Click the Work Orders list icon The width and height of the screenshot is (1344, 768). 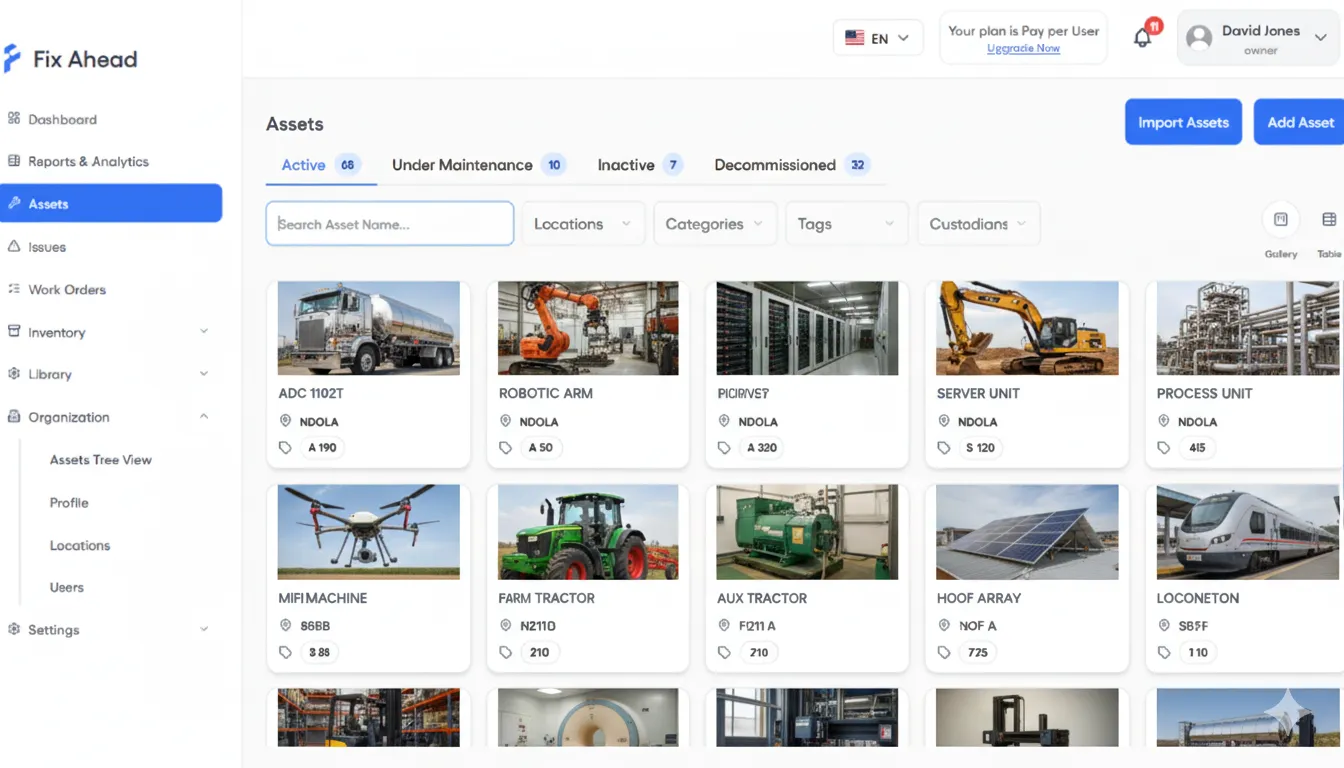[x=14, y=289]
